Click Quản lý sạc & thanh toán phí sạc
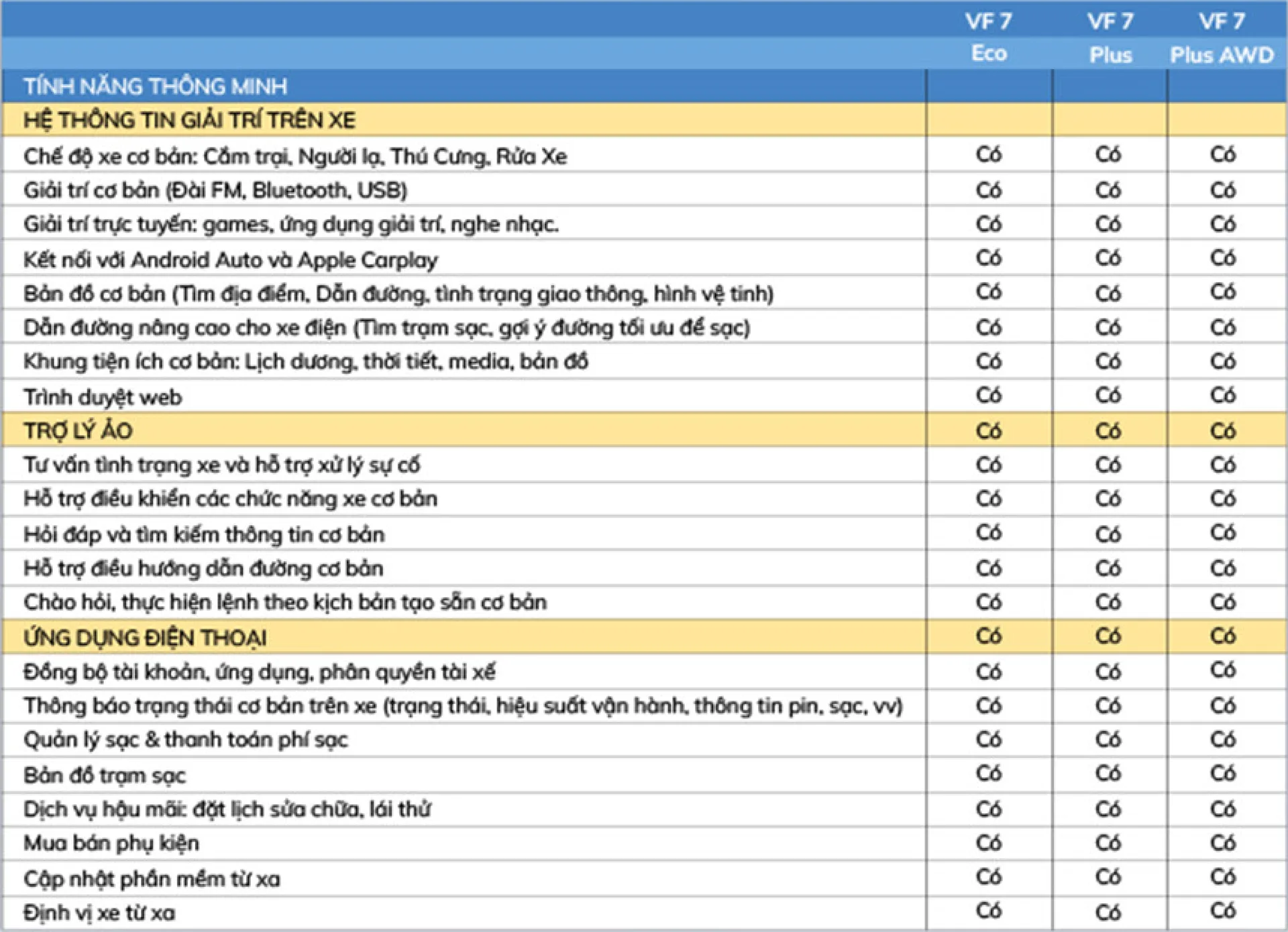This screenshot has width=1288, height=932. click(x=186, y=740)
